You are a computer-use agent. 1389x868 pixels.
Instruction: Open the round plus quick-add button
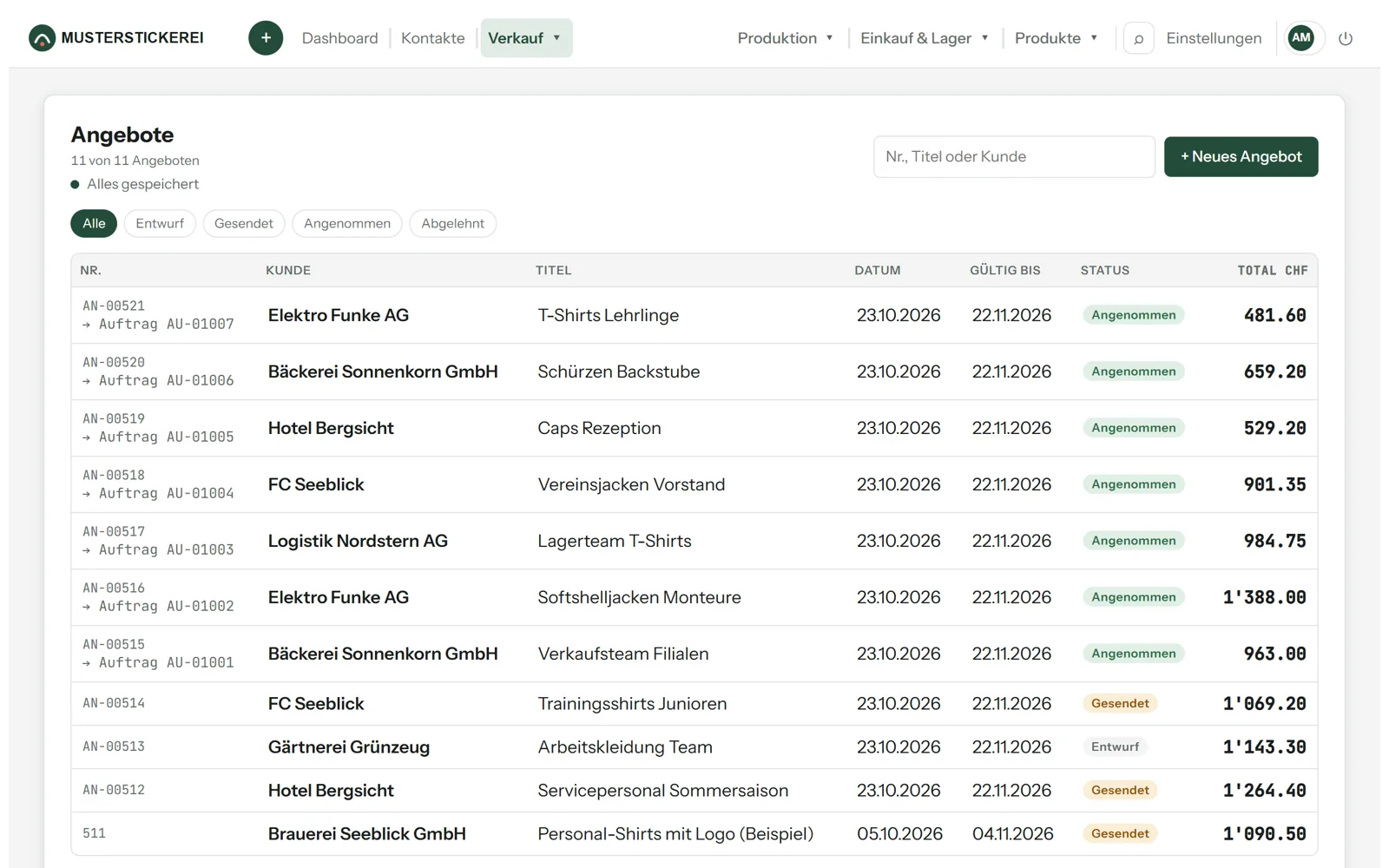(x=266, y=38)
